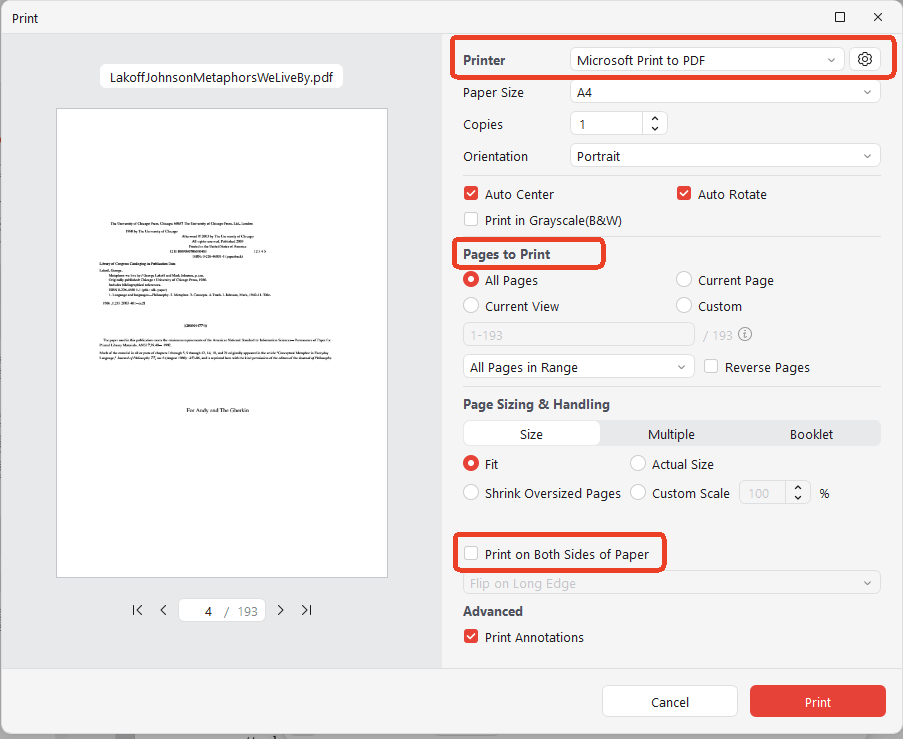This screenshot has width=903, height=739.
Task: Open Flip on Long Edge dropdown
Action: pos(671,583)
